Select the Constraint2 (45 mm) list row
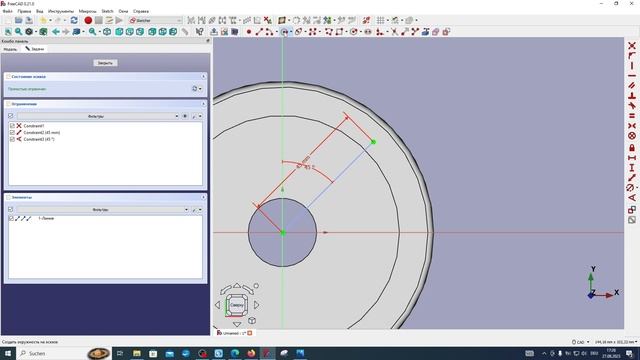The height and width of the screenshot is (360, 640). point(105,132)
